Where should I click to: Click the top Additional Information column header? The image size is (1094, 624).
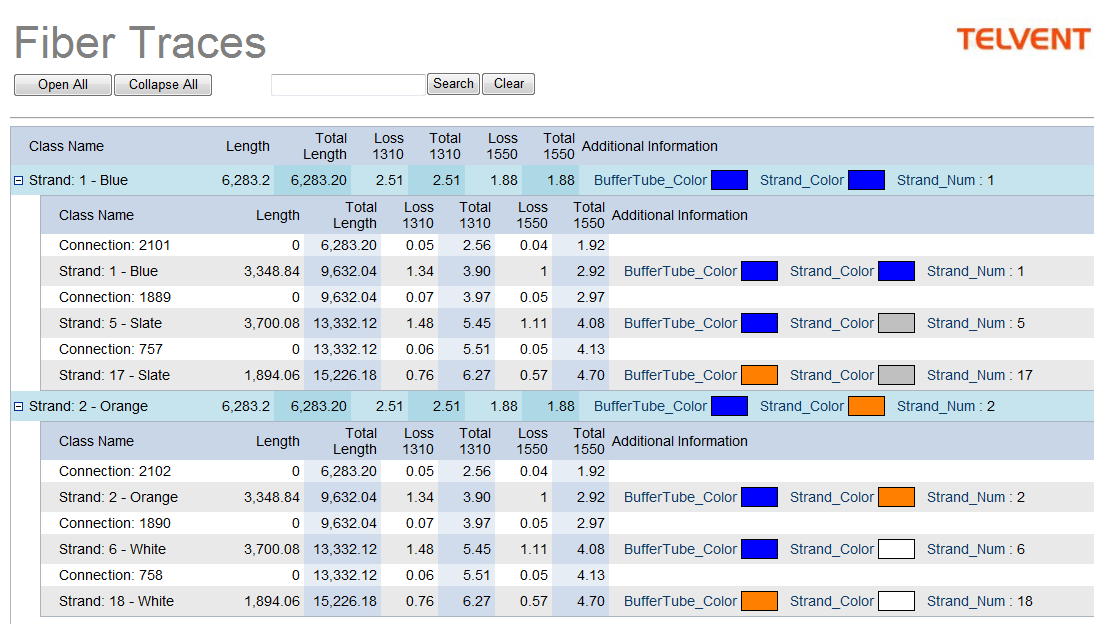pos(650,146)
